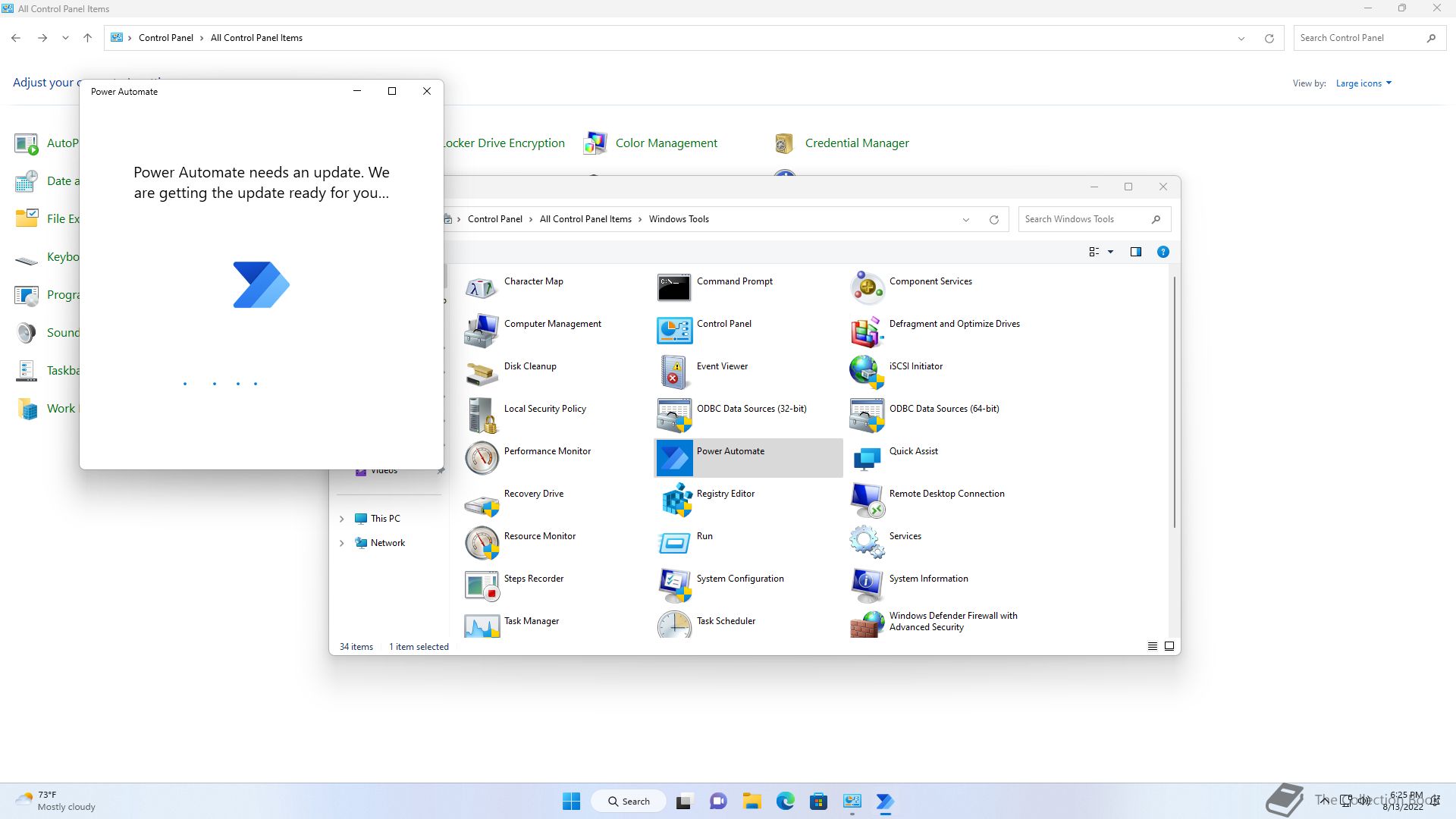The width and height of the screenshot is (1456, 819).
Task: Open File Explorer from taskbar
Action: coord(752,801)
